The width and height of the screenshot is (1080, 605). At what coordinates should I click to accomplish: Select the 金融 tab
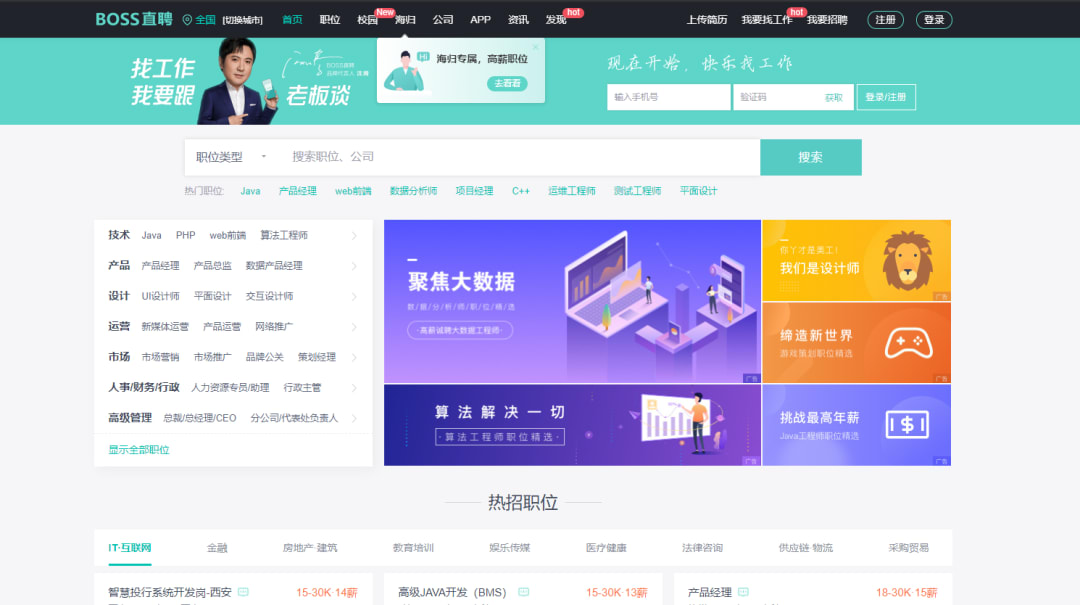coord(217,548)
